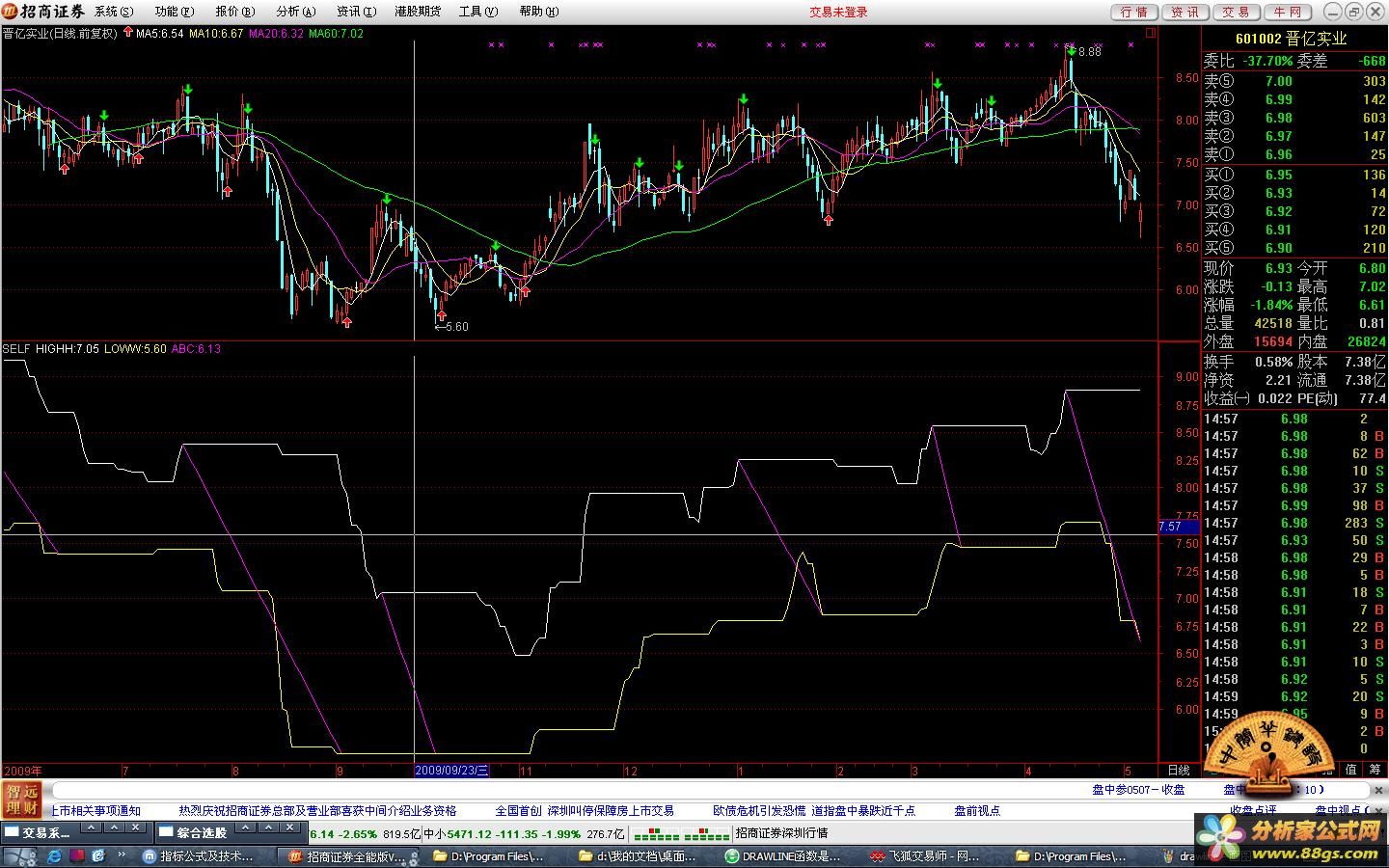This screenshot has width=1389, height=868.
Task: Click the 交易系... panel icon
Action: click(13, 831)
